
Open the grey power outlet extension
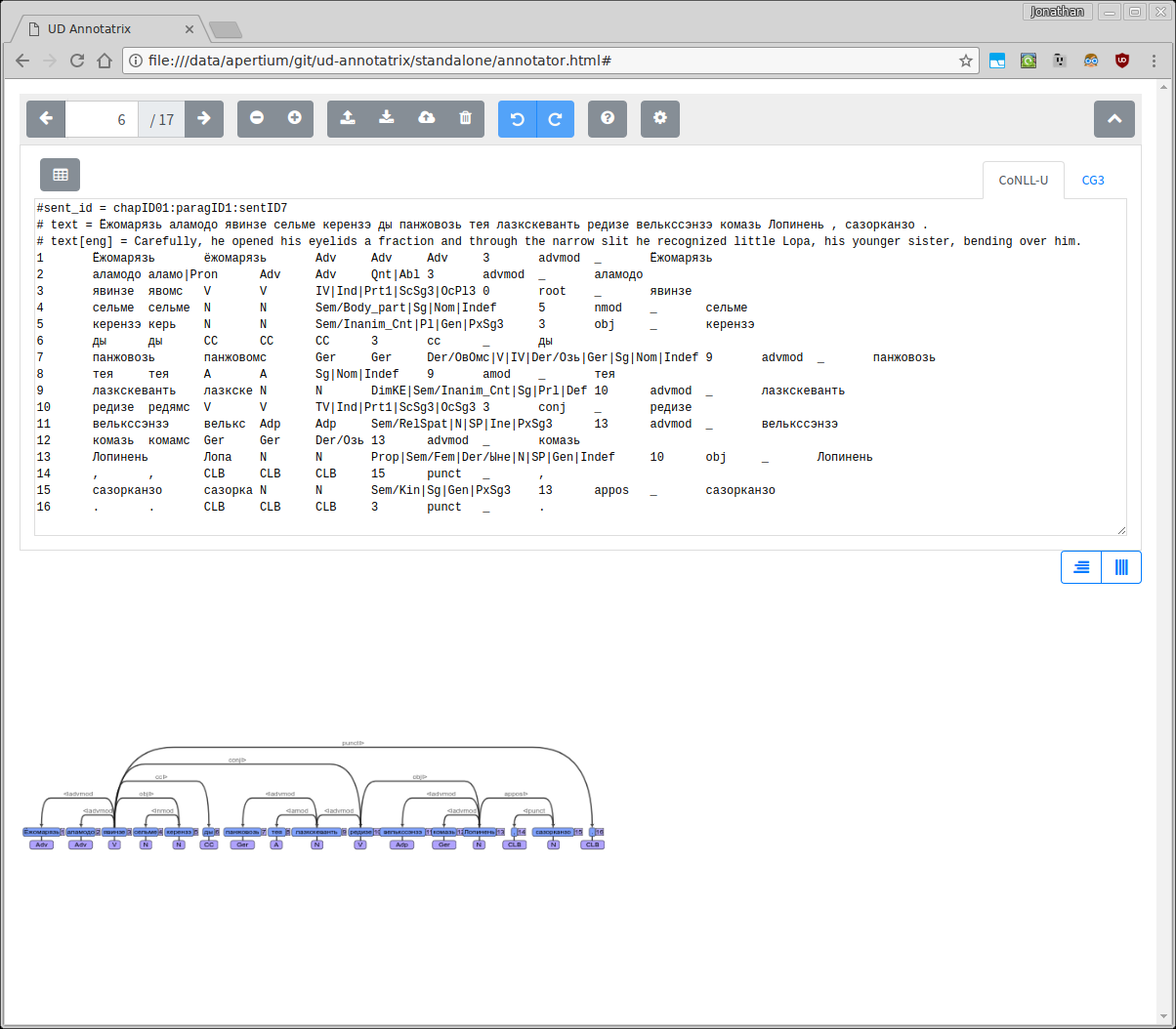(x=1060, y=61)
